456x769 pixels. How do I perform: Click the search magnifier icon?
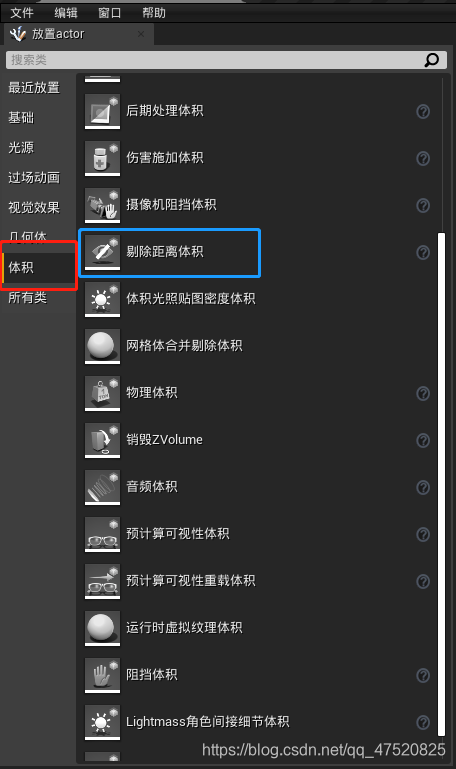[x=431, y=60]
